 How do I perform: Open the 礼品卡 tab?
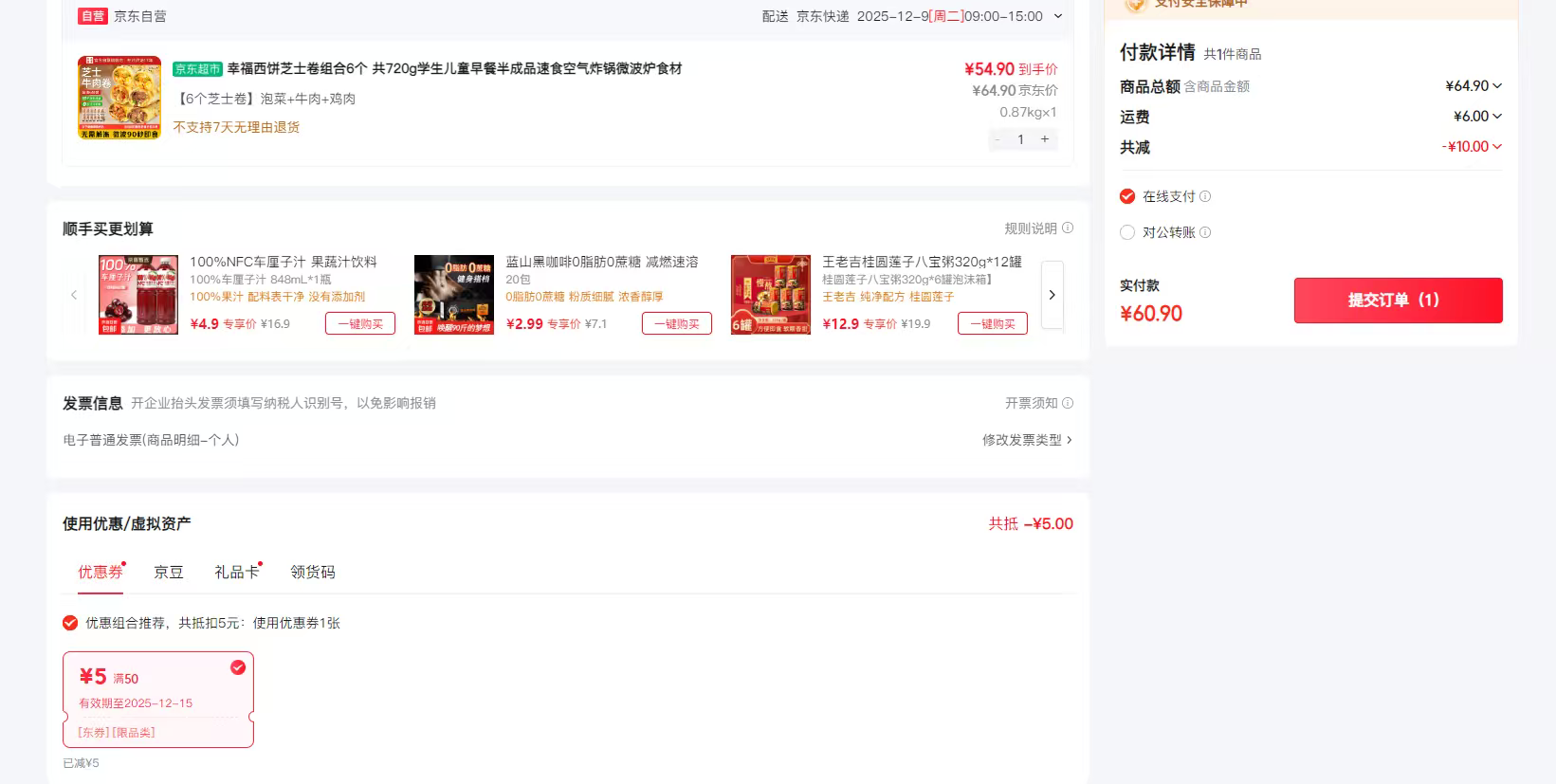(236, 572)
